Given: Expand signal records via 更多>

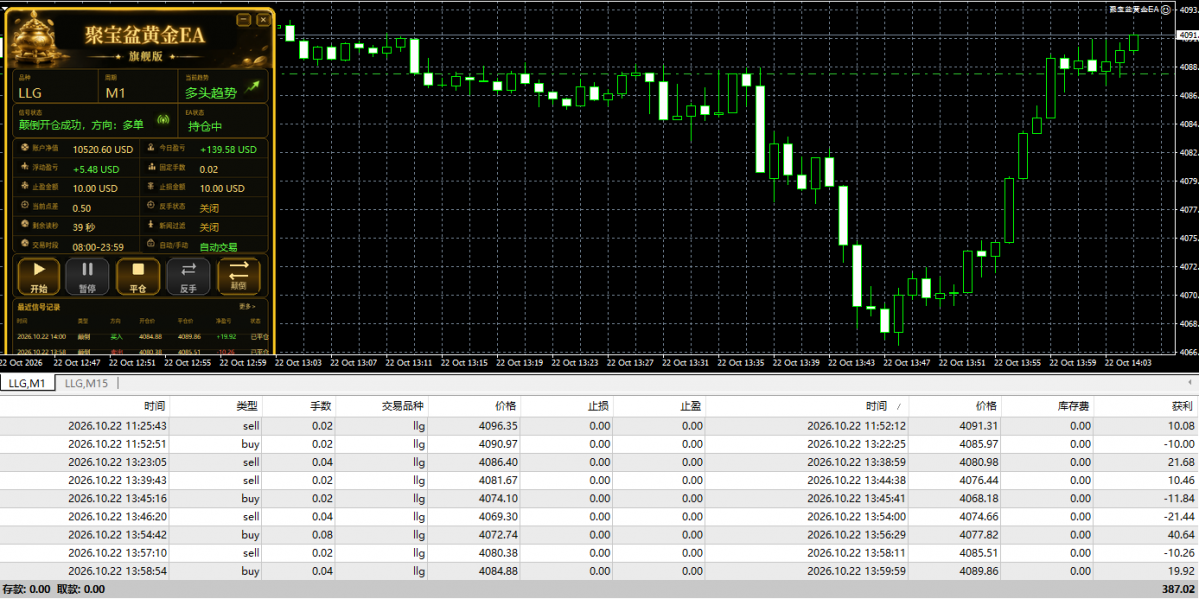Looking at the screenshot, I should [247, 306].
